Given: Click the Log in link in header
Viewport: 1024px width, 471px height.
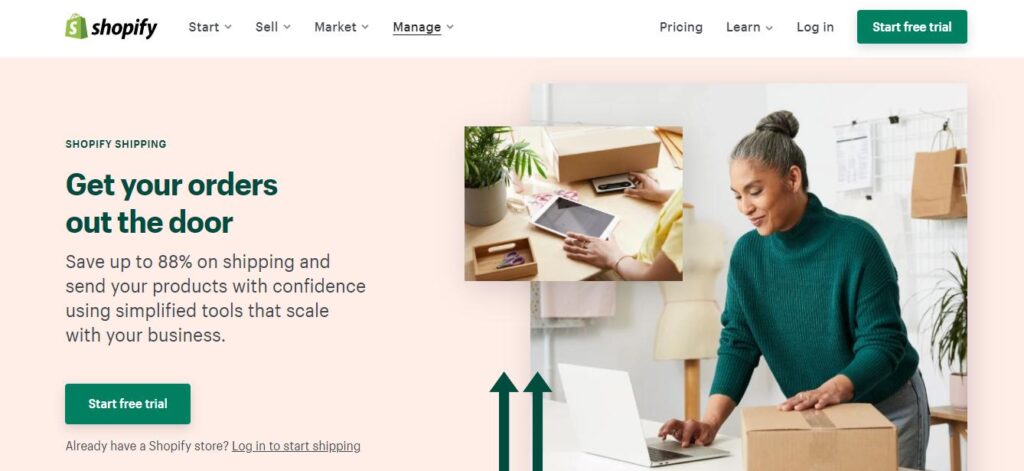Looking at the screenshot, I should click(815, 27).
